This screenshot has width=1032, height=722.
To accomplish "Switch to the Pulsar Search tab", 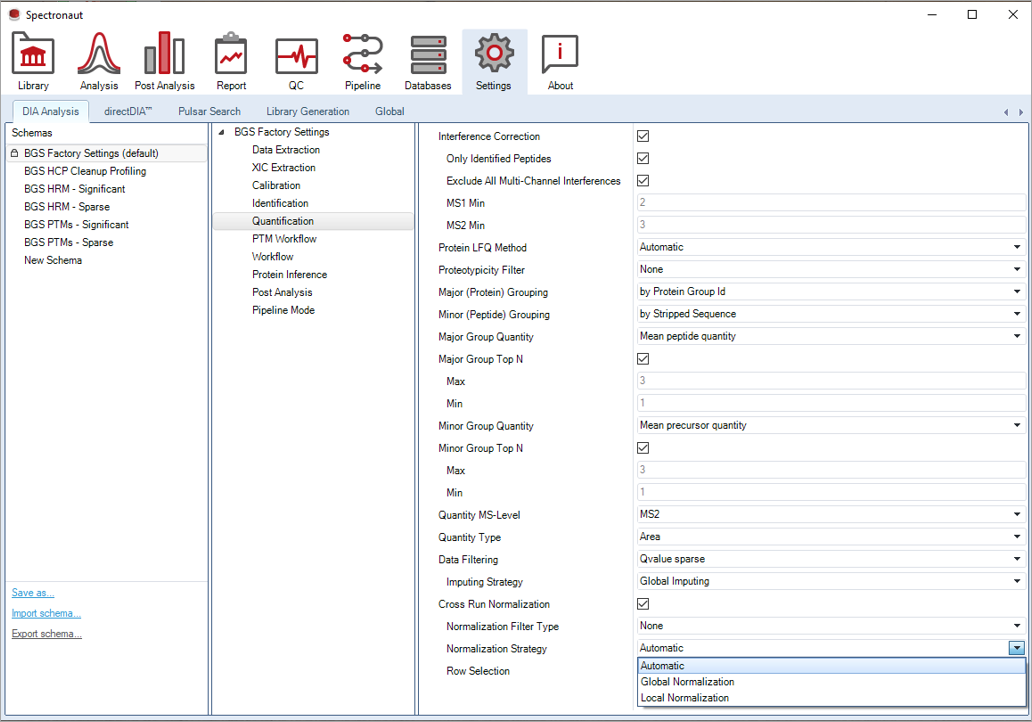I will pos(209,111).
